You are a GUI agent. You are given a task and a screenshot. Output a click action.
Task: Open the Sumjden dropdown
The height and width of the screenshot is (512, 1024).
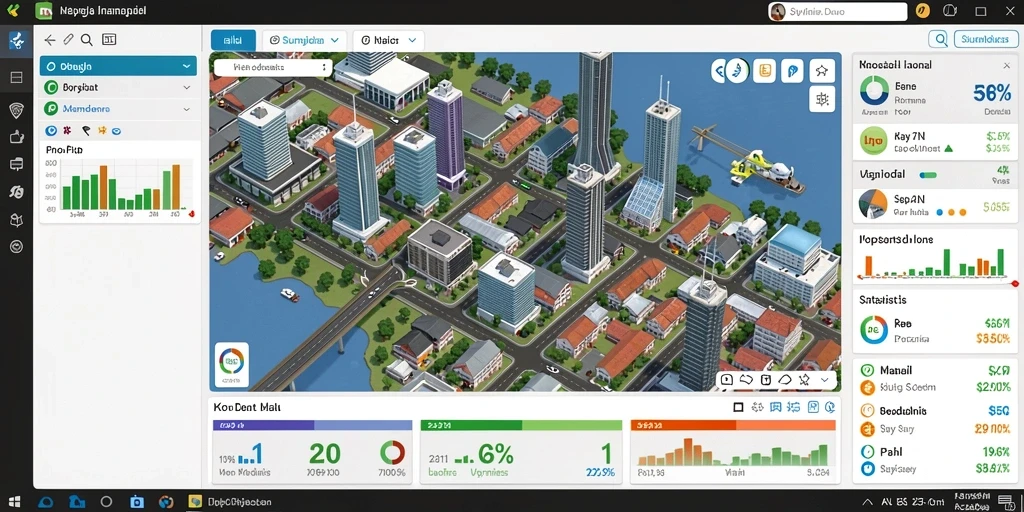click(304, 40)
